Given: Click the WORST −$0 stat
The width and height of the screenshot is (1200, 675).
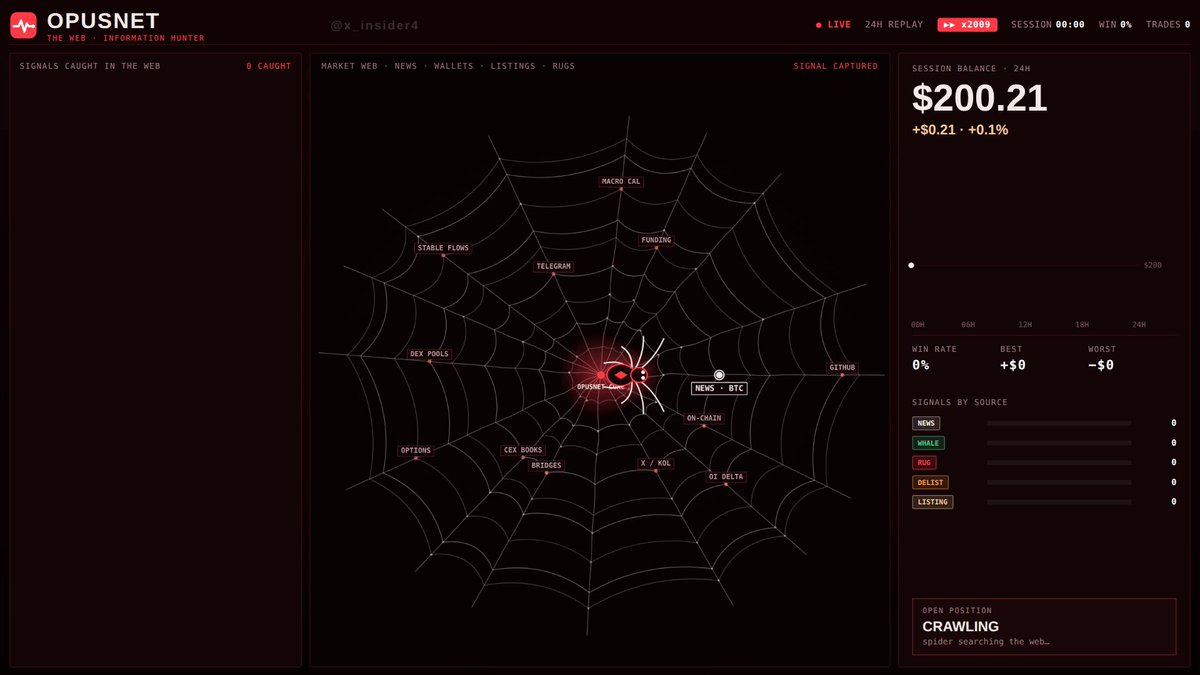Looking at the screenshot, I should click(1102, 358).
